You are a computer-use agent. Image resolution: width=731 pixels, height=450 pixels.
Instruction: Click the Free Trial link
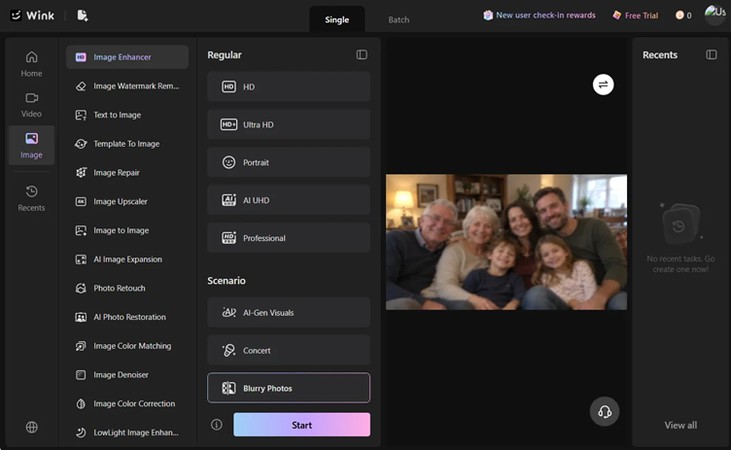point(635,15)
